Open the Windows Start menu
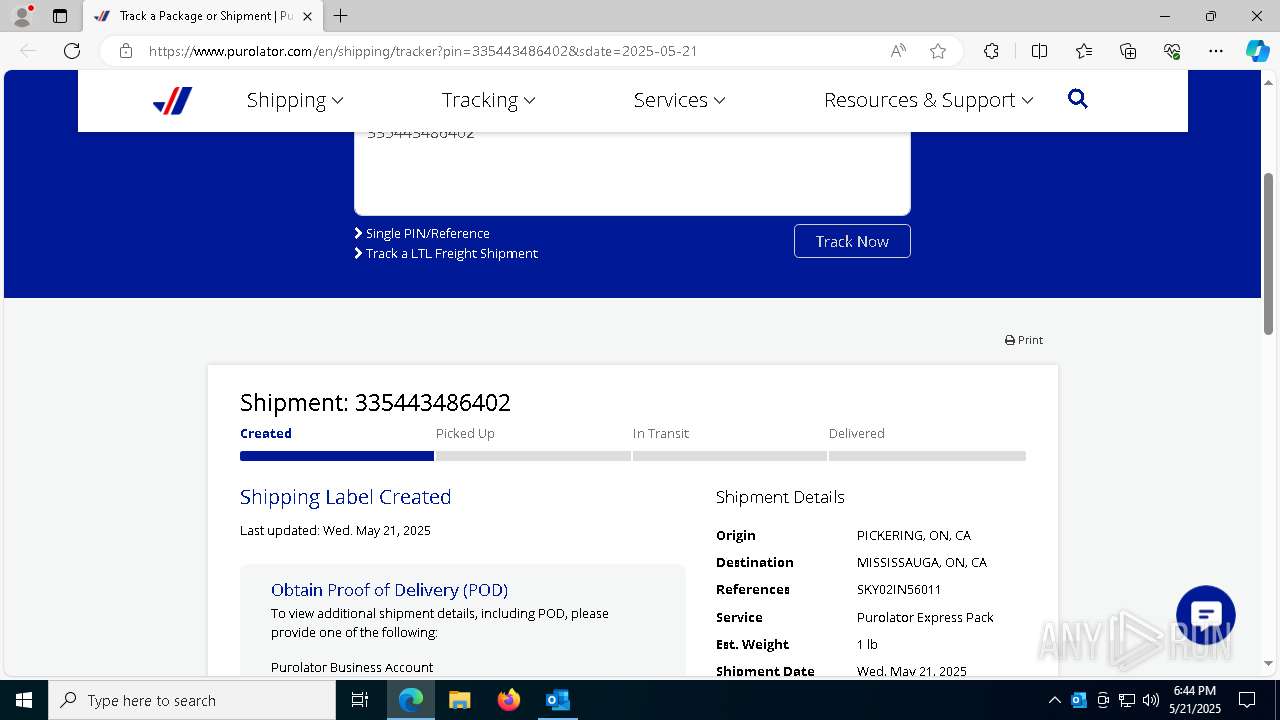The height and width of the screenshot is (720, 1280). point(24,700)
